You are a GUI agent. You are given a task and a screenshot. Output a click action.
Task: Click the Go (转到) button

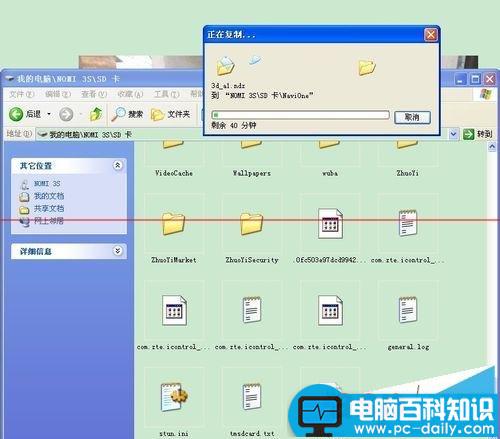coord(478,134)
